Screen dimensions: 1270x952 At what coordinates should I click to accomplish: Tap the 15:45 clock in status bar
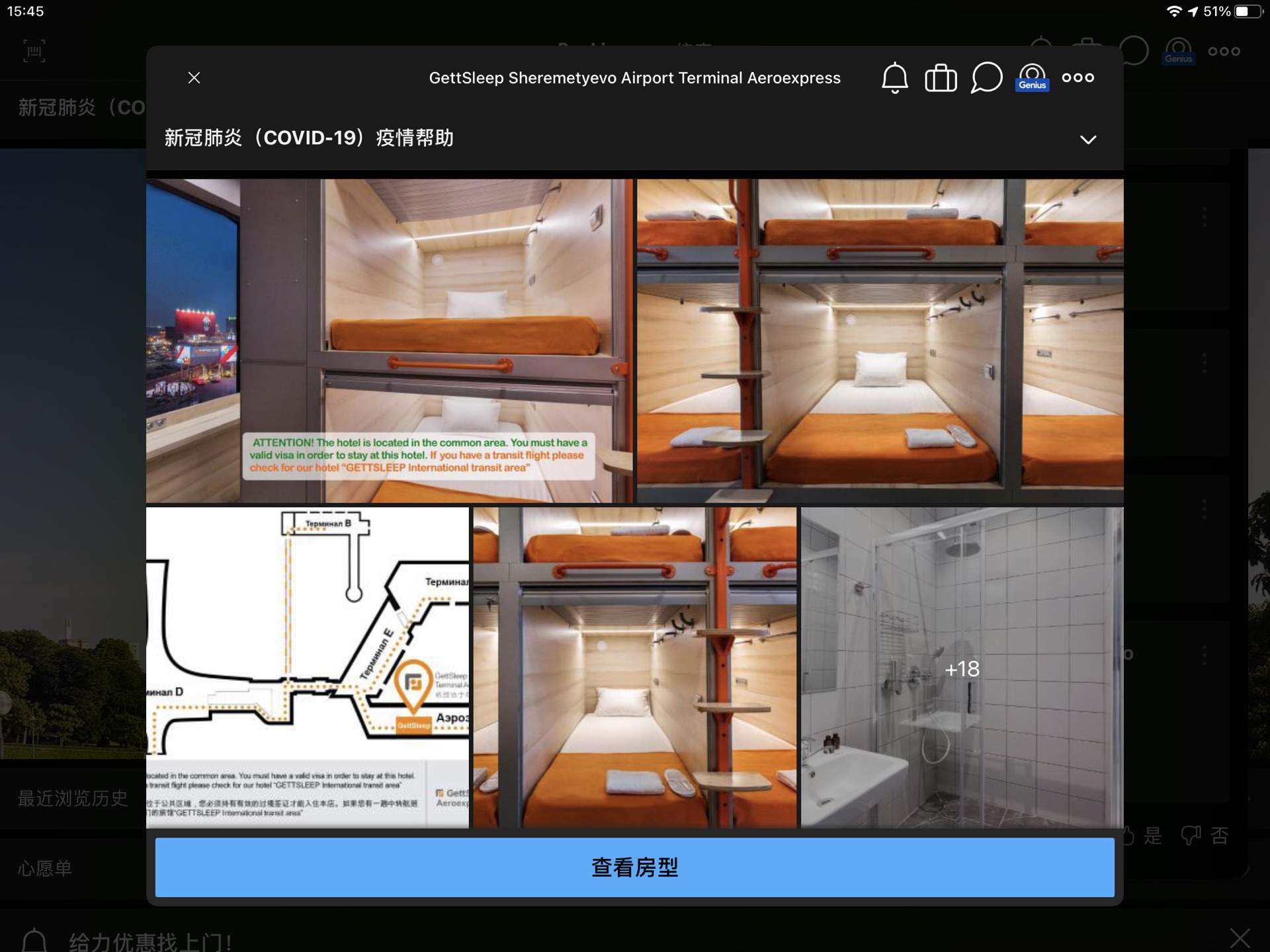click(x=25, y=11)
